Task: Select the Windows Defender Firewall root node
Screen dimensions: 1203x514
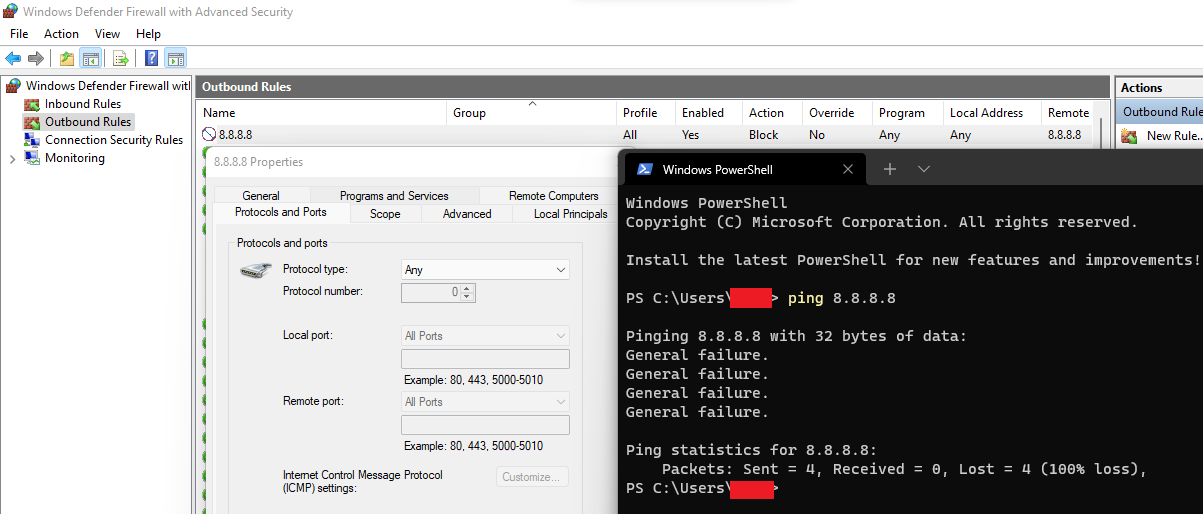Action: (108, 86)
